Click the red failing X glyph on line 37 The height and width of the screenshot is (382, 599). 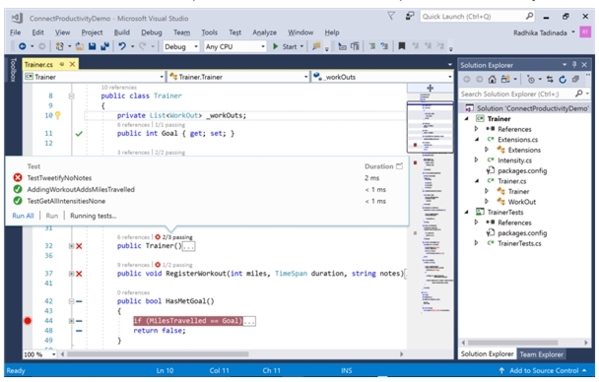click(x=79, y=274)
